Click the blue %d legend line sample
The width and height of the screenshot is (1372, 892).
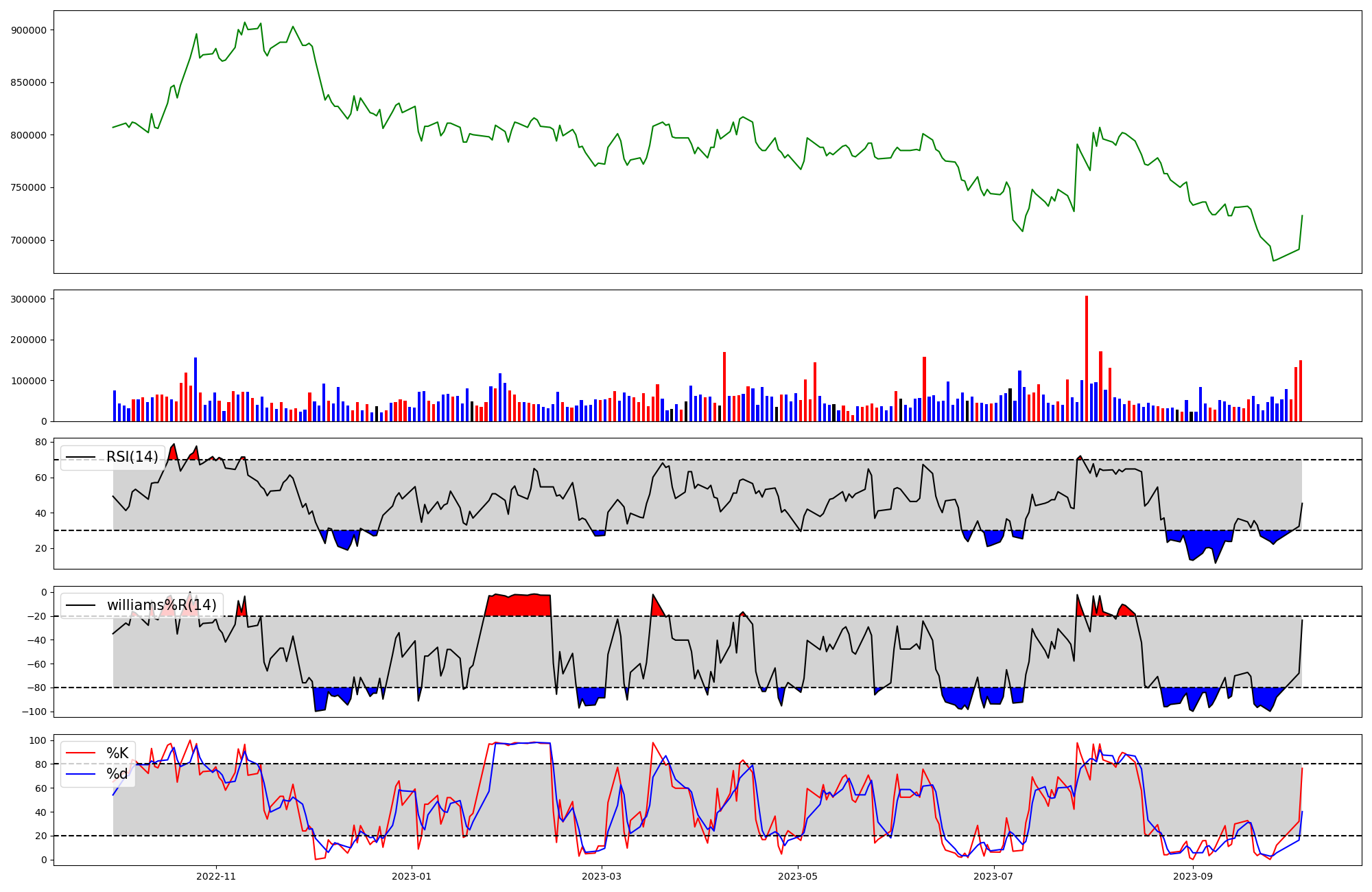81,774
